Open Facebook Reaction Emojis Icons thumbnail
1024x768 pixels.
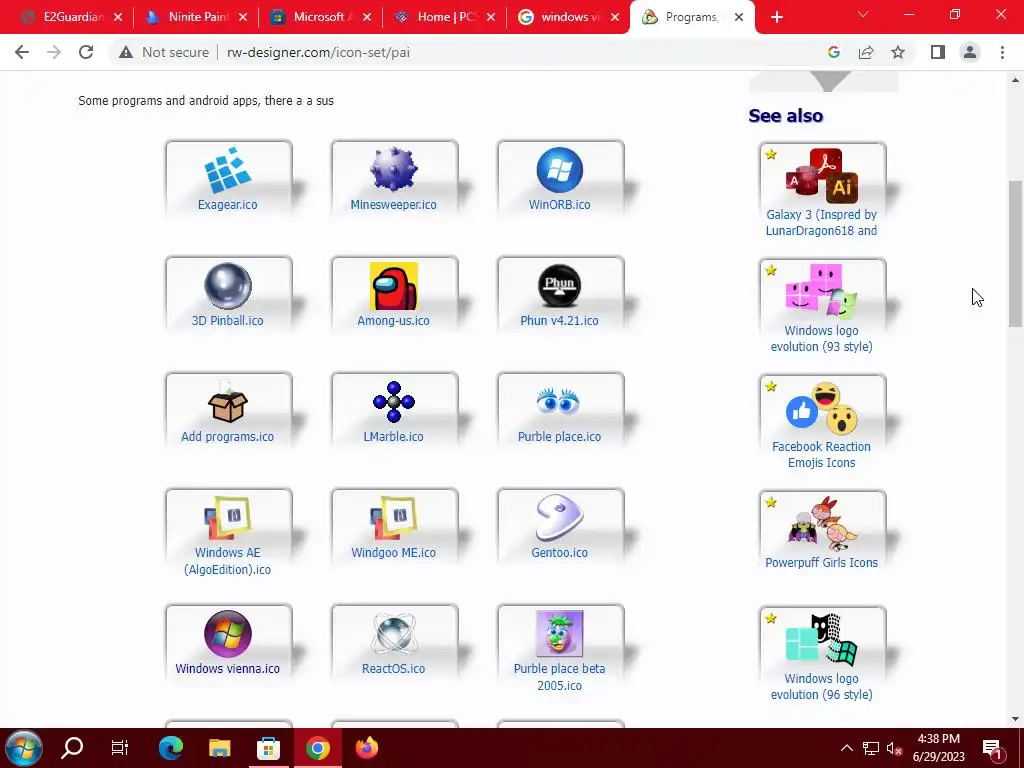point(822,408)
